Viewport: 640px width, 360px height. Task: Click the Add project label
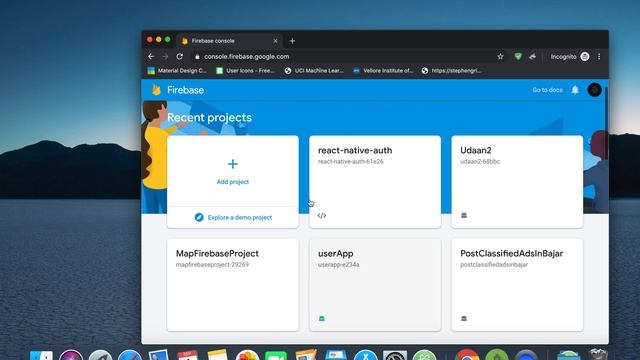pyautogui.click(x=233, y=182)
